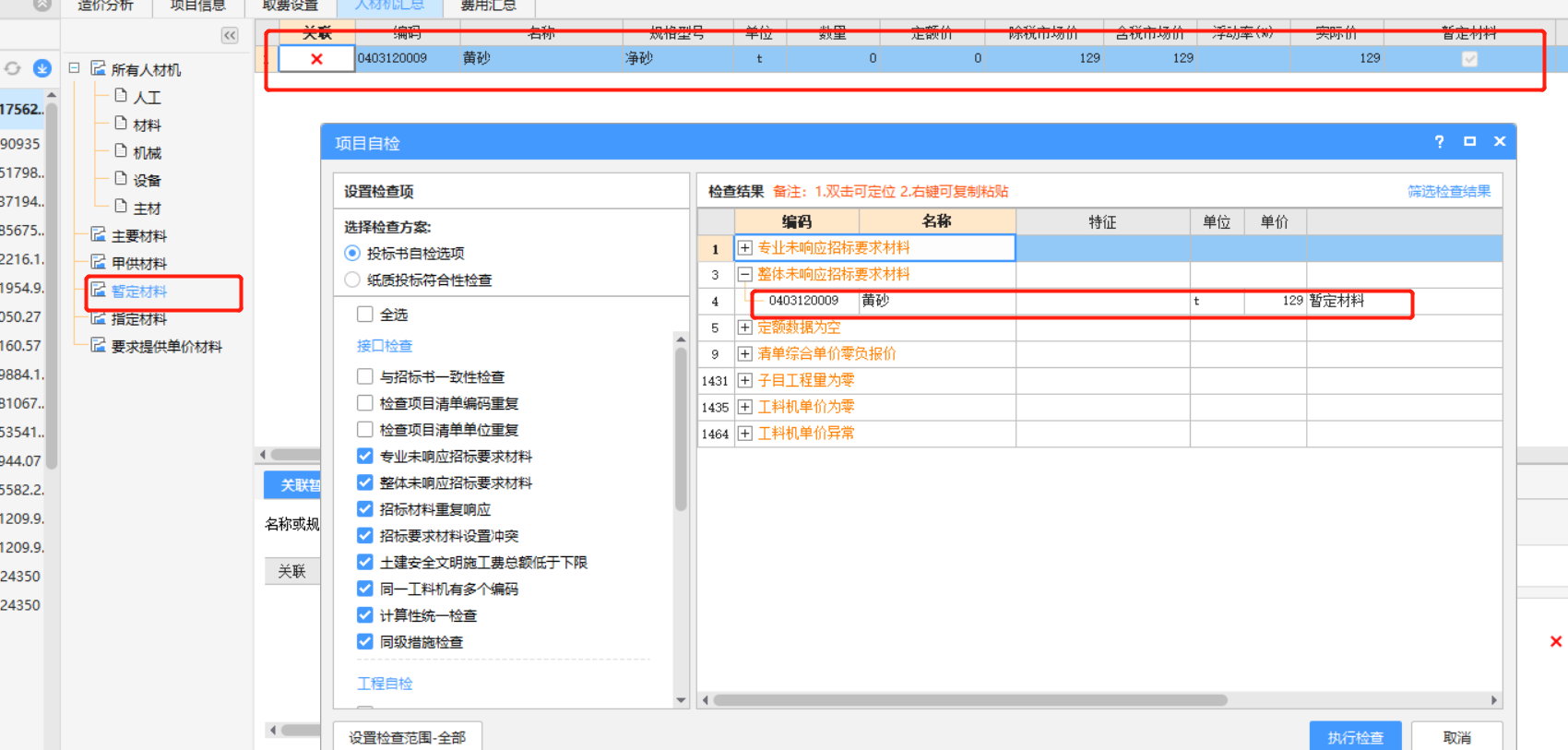1568x750 pixels.
Task: Uncheck 同级措施检查 checkbox
Action: click(365, 641)
